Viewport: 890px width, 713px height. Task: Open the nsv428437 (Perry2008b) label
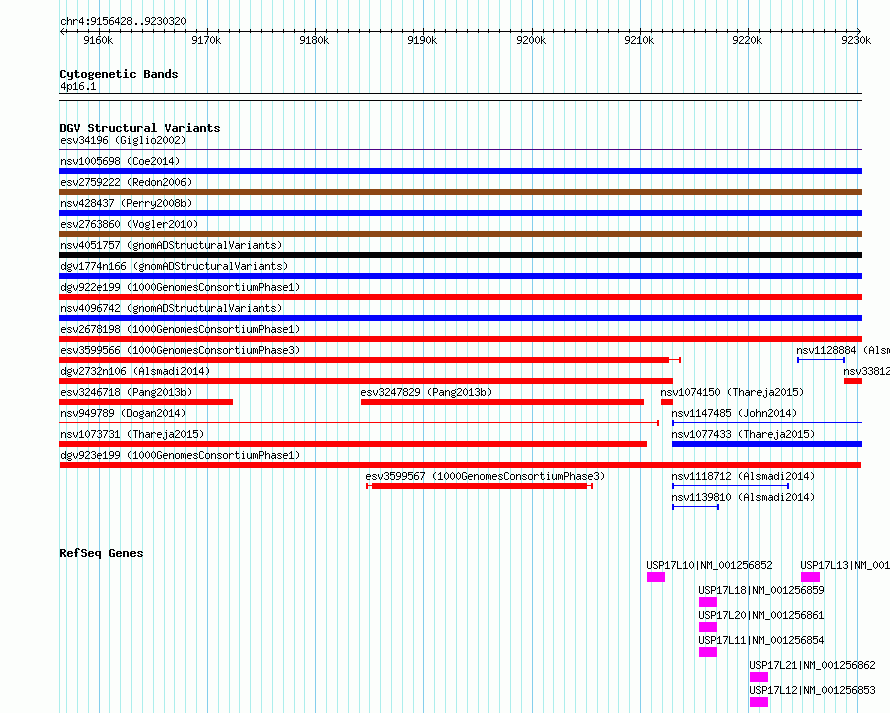click(x=126, y=203)
